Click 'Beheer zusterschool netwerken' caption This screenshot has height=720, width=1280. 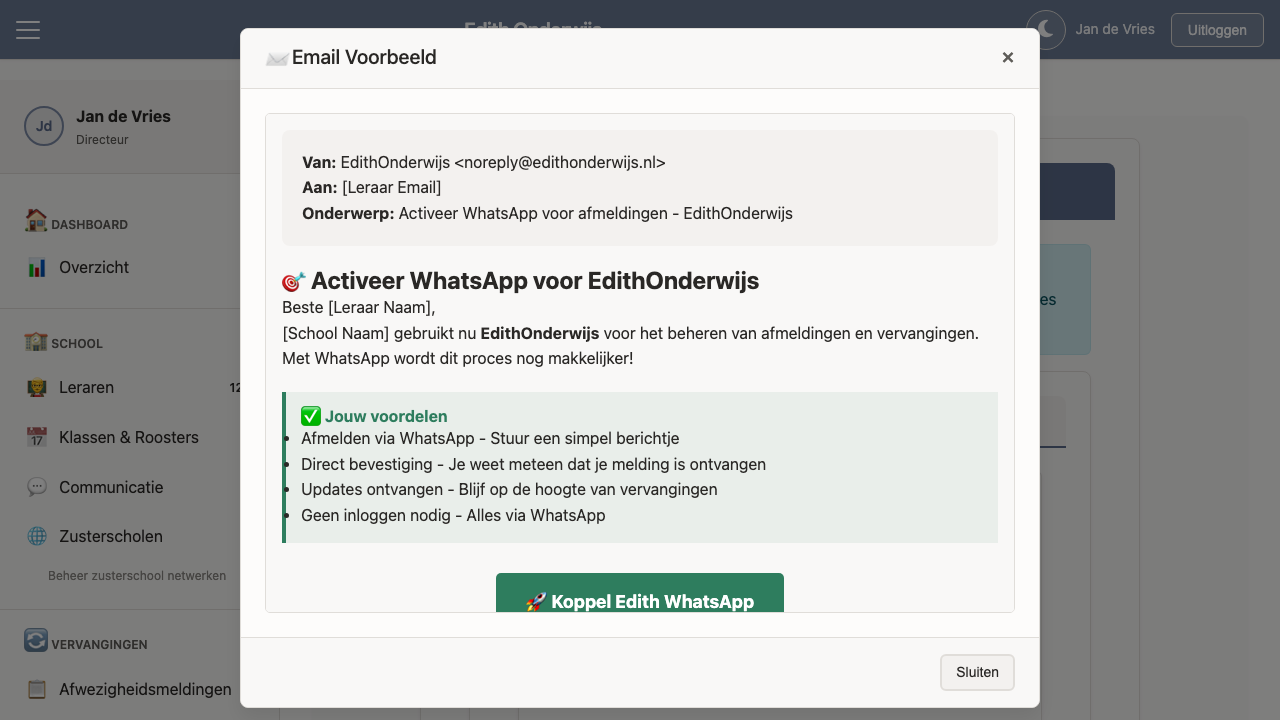[137, 576]
